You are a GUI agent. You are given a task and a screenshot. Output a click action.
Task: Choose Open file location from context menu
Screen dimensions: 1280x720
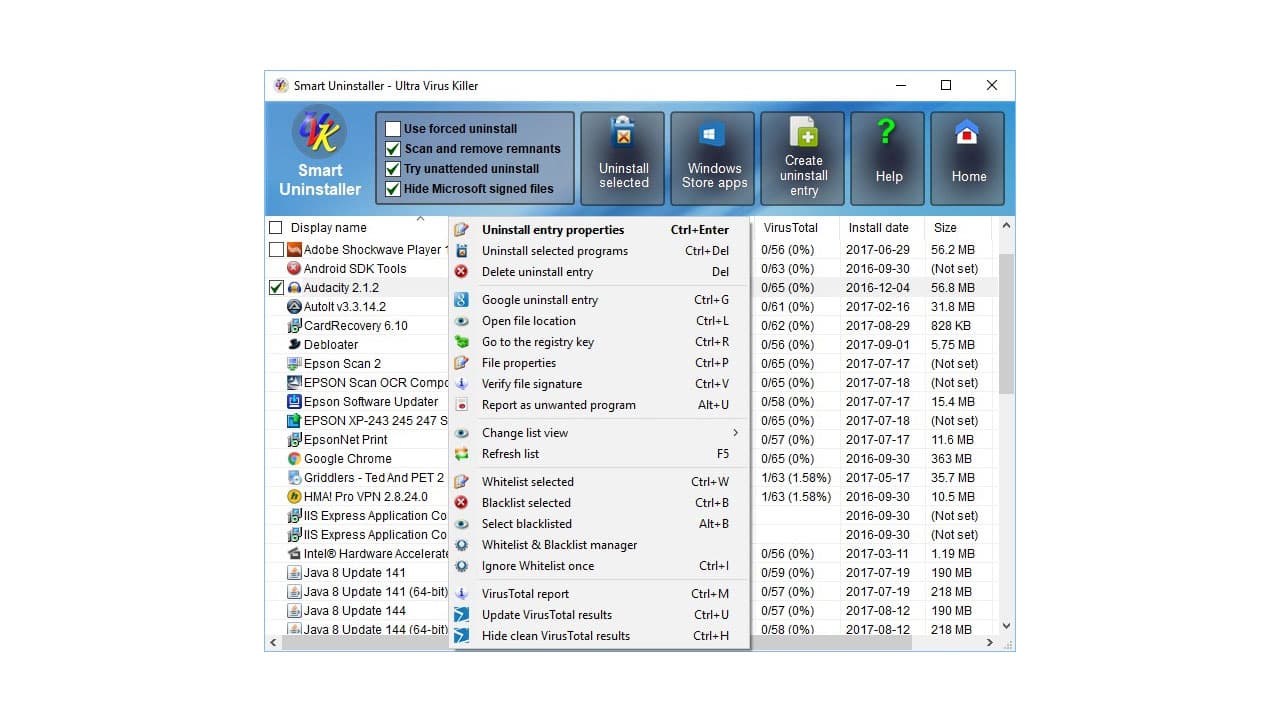pos(528,321)
